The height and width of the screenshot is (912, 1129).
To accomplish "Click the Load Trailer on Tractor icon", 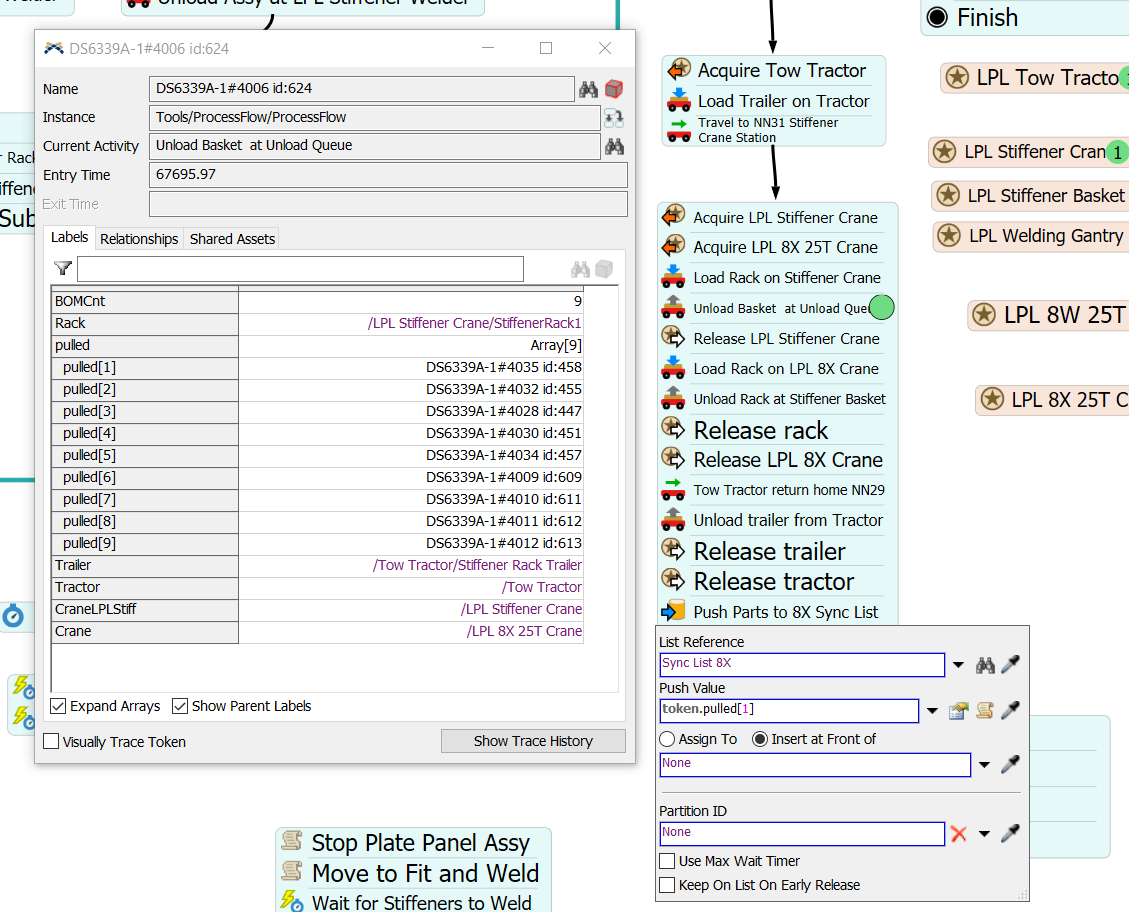I will click(x=678, y=100).
